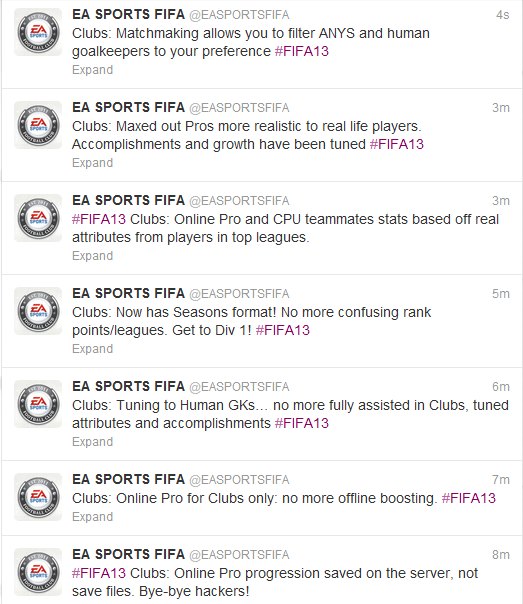Click the avatar beside the Maxed out Pros tweet
The width and height of the screenshot is (523, 604).
tap(38, 125)
